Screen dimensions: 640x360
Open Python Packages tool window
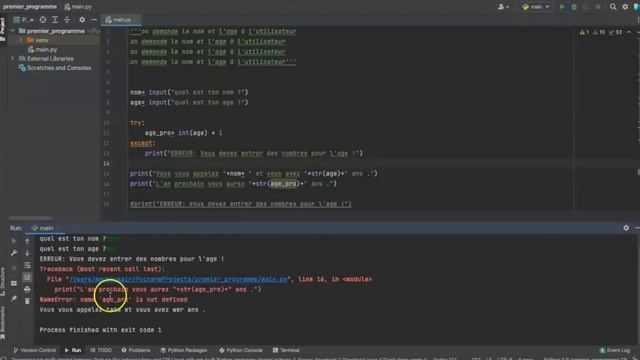pyautogui.click(x=184, y=350)
